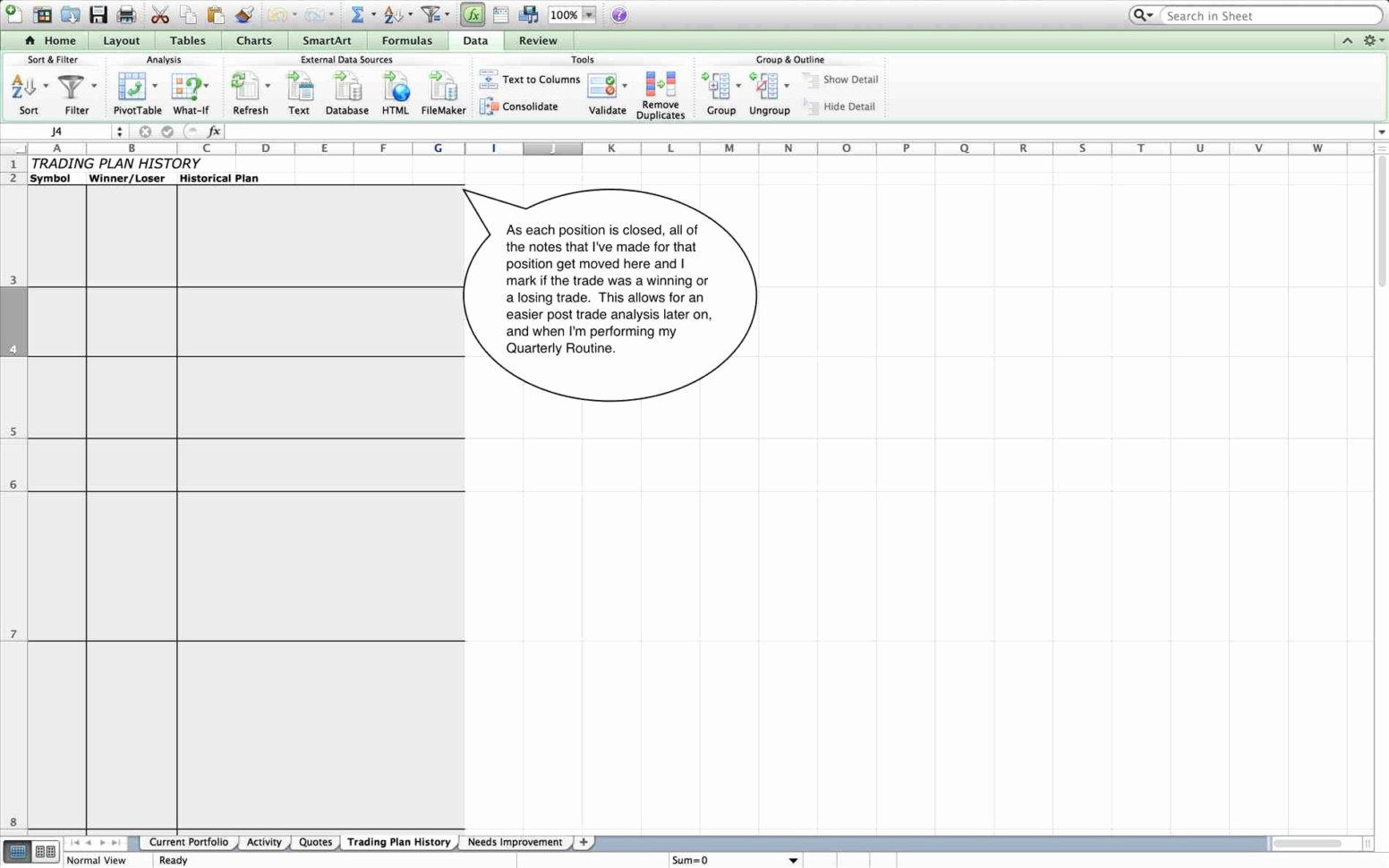This screenshot has height=868, width=1389.
Task: Open the Needs Improvement sheet
Action: pyautogui.click(x=515, y=842)
